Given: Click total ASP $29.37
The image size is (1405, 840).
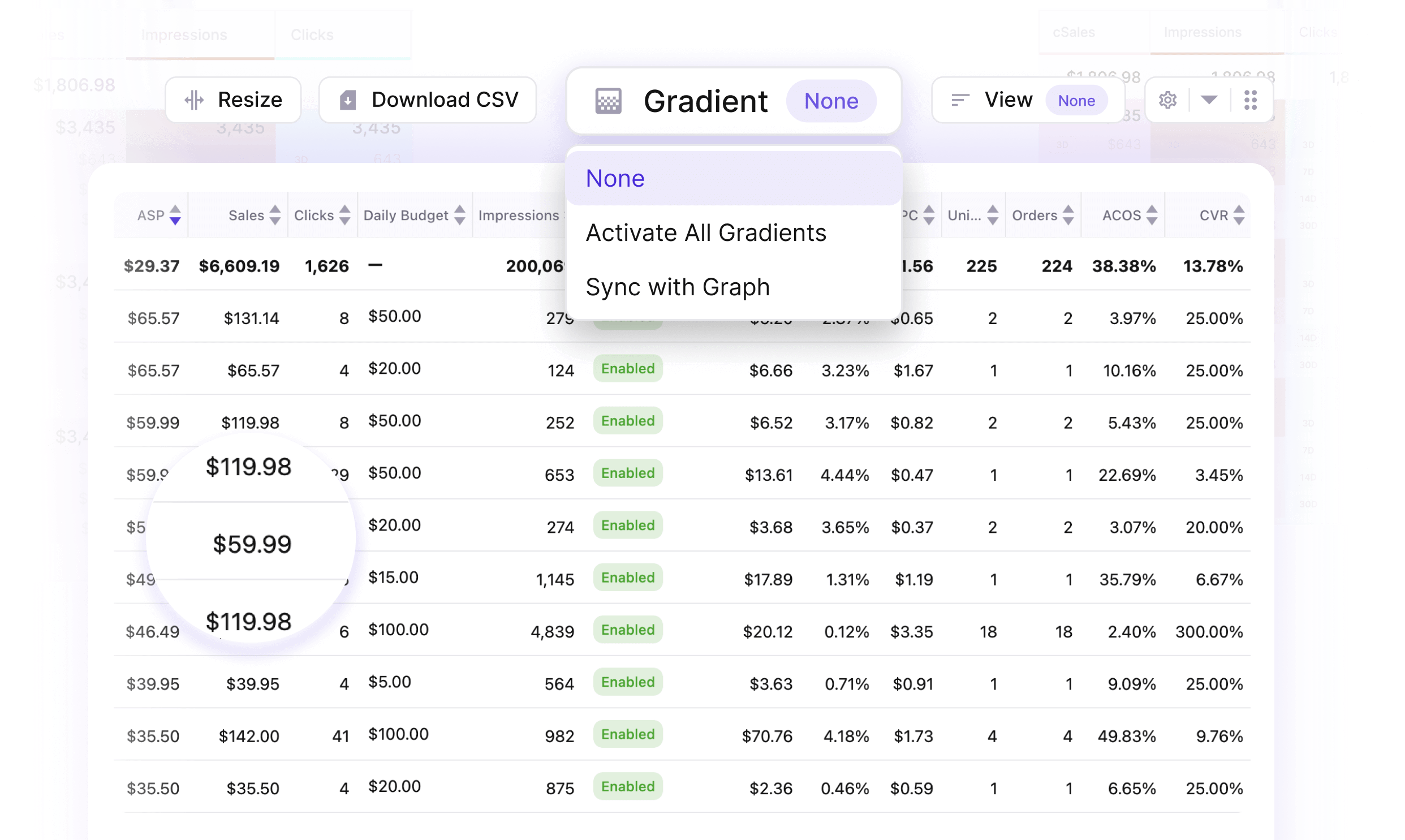Looking at the screenshot, I should (152, 266).
